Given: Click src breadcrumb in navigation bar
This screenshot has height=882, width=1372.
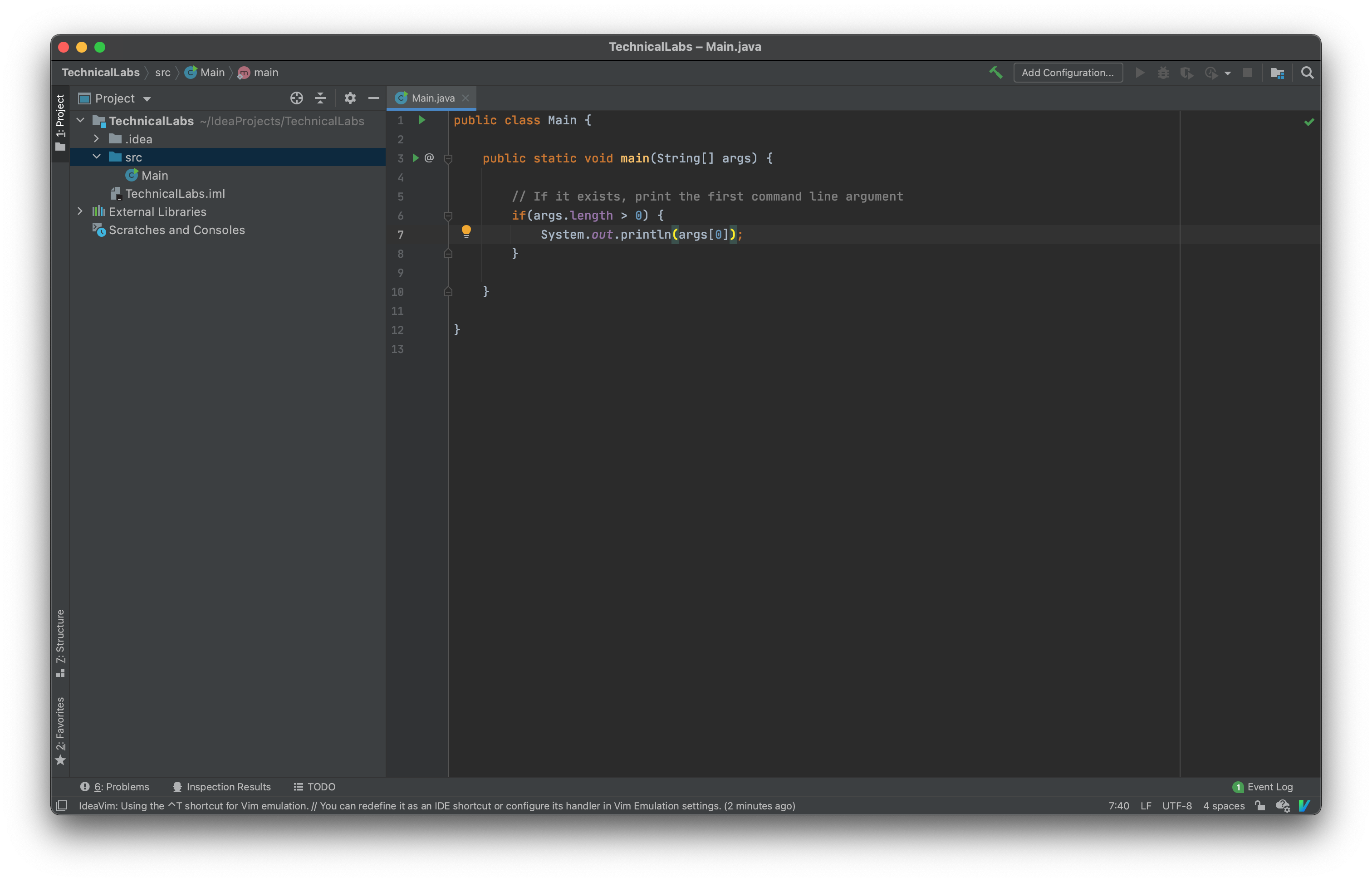Looking at the screenshot, I should (162, 72).
